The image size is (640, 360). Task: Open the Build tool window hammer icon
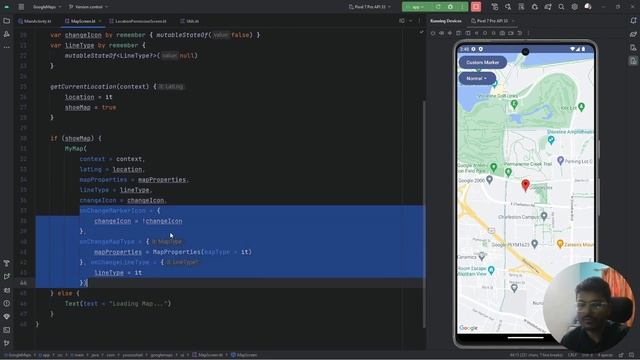click(x=7, y=263)
